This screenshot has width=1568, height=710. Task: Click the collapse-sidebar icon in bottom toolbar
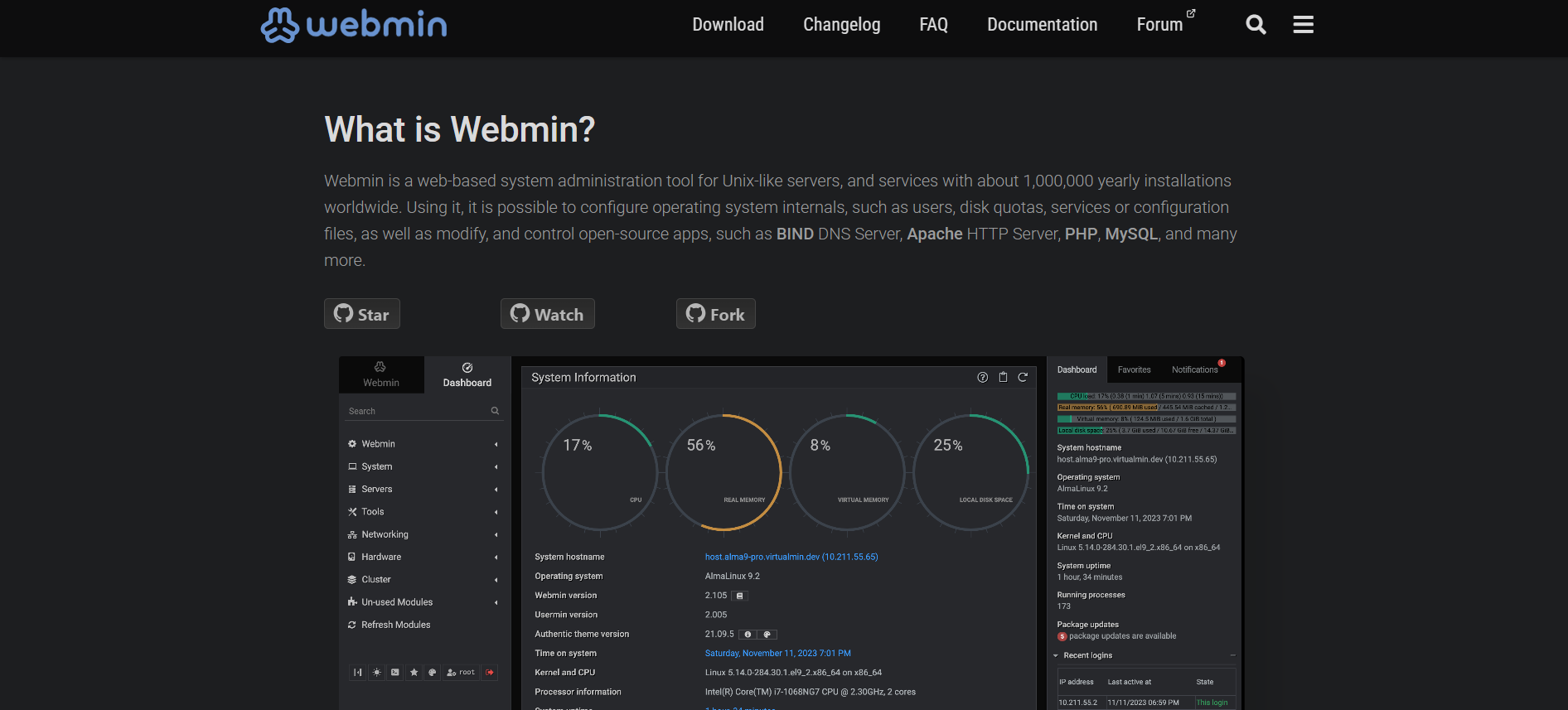358,672
